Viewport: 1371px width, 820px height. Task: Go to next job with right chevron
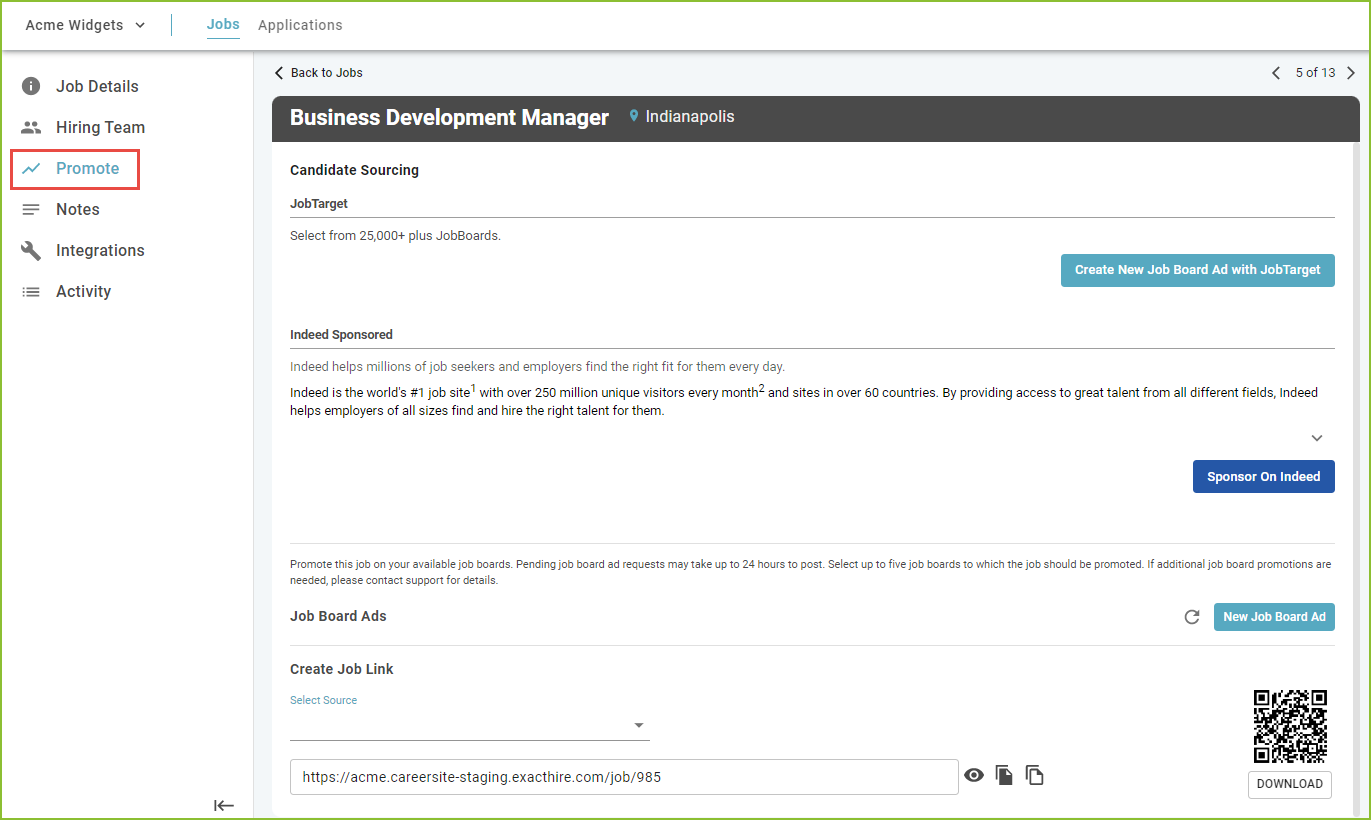pos(1351,73)
